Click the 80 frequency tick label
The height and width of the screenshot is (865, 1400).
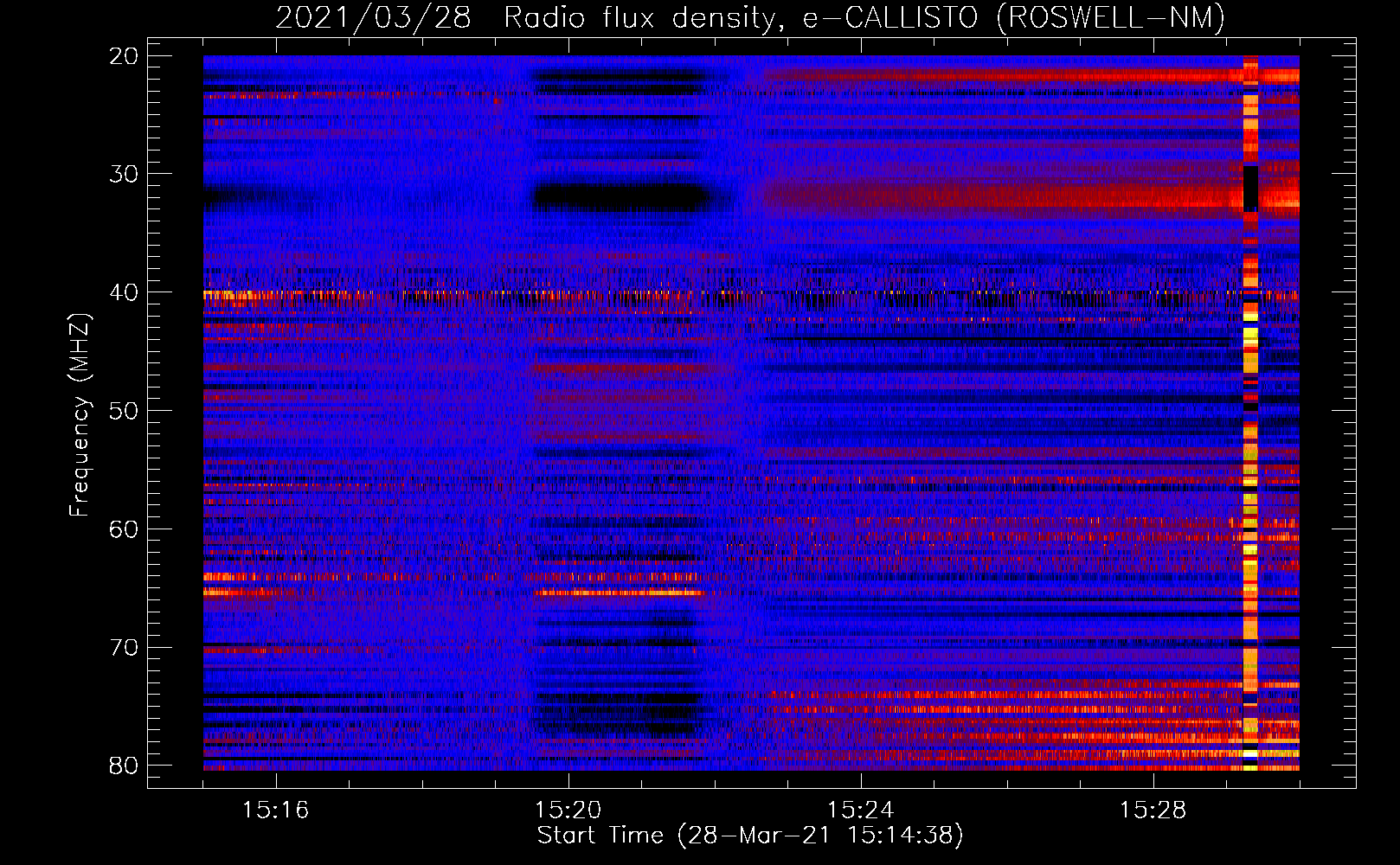pyautogui.click(x=124, y=766)
